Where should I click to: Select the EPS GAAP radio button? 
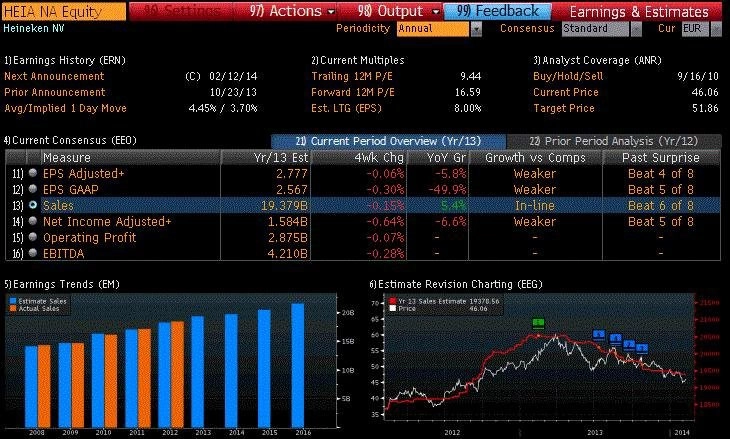point(33,189)
